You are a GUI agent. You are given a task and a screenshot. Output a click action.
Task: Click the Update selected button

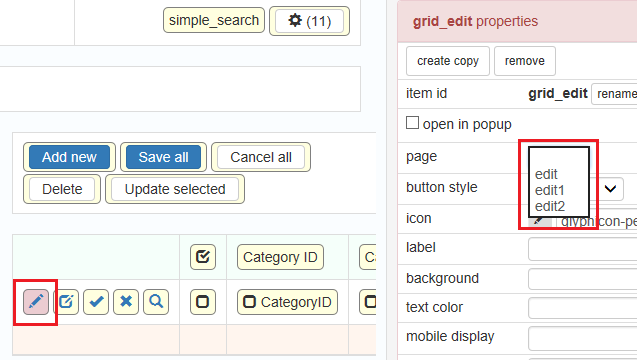[175, 189]
